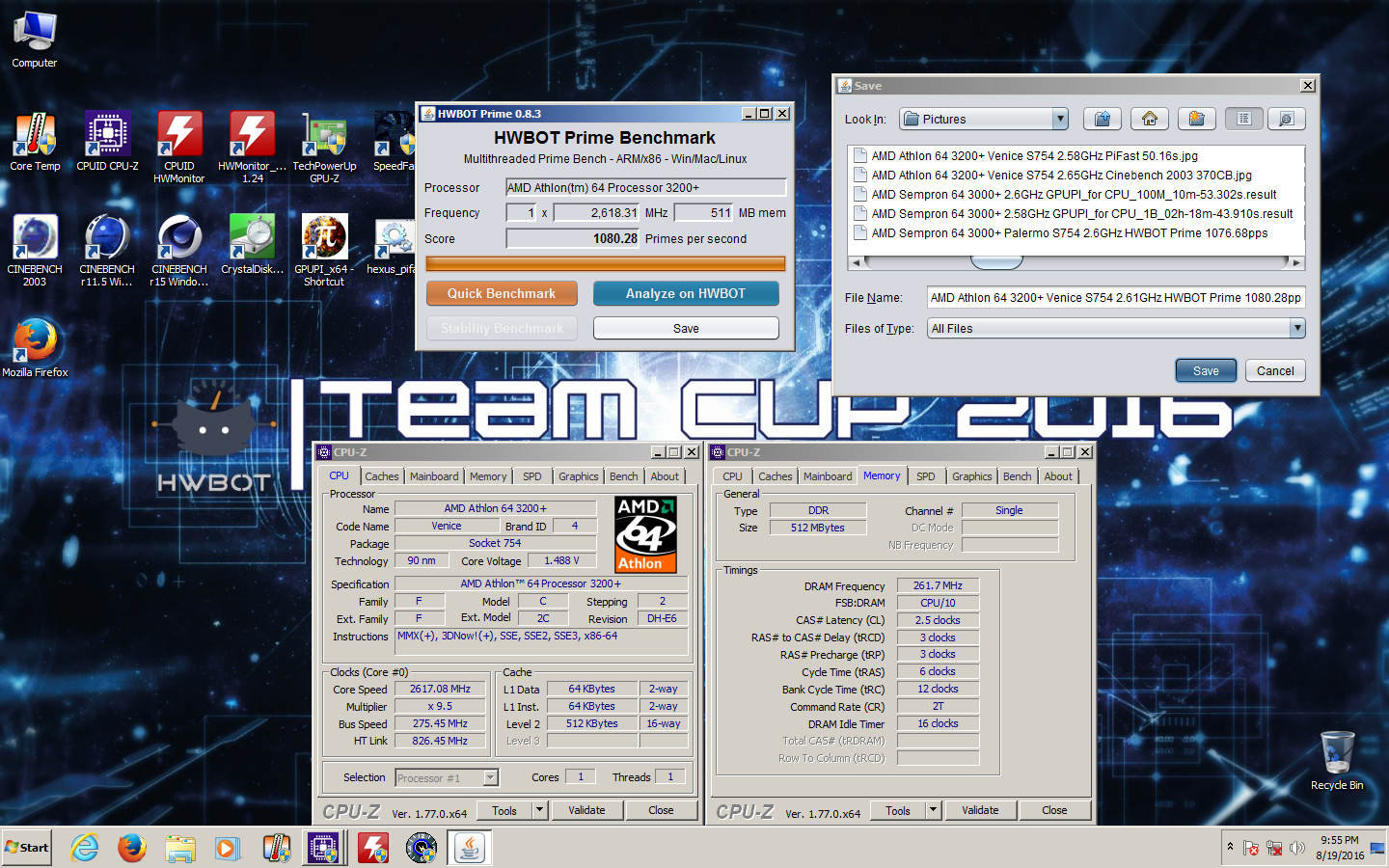Go up one folder level in Save dialog
The image size is (1389, 868).
[1103, 119]
